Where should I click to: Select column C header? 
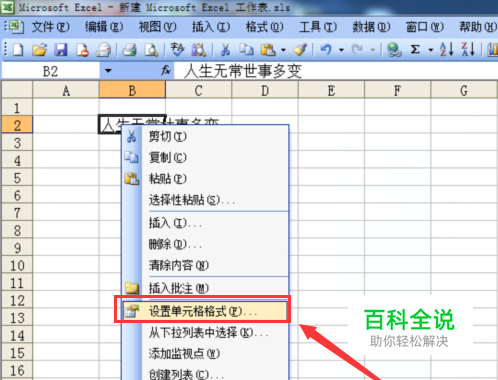point(199,90)
